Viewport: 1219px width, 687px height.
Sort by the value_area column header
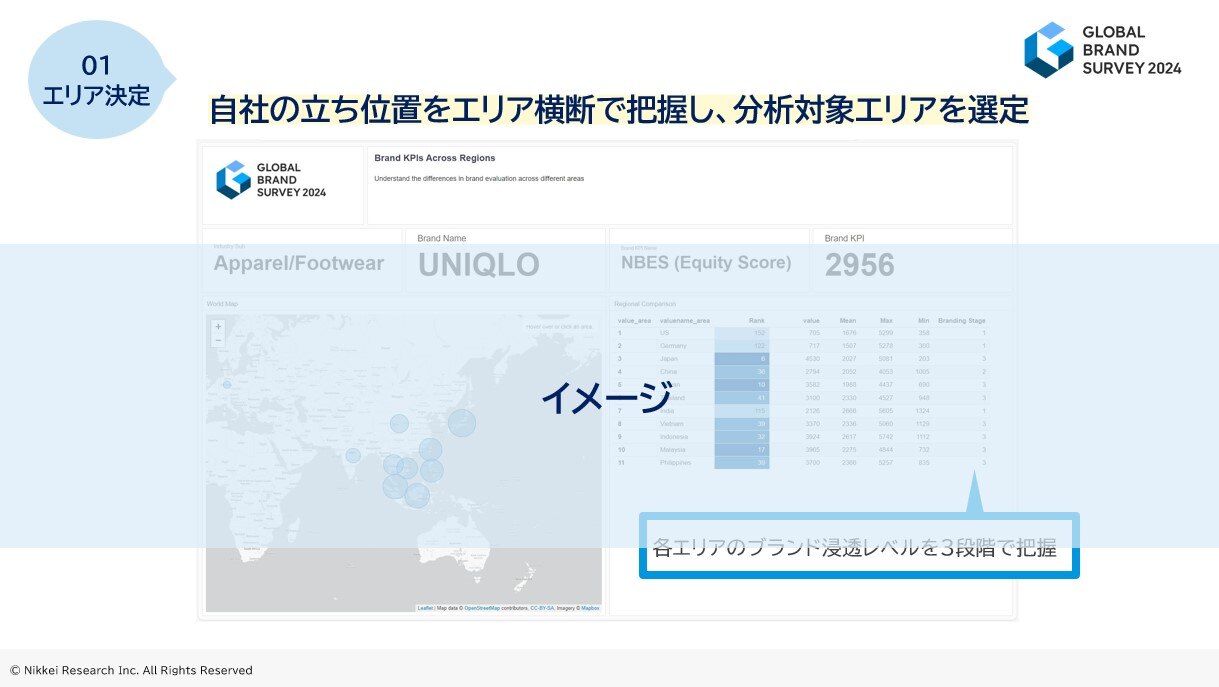tap(634, 320)
